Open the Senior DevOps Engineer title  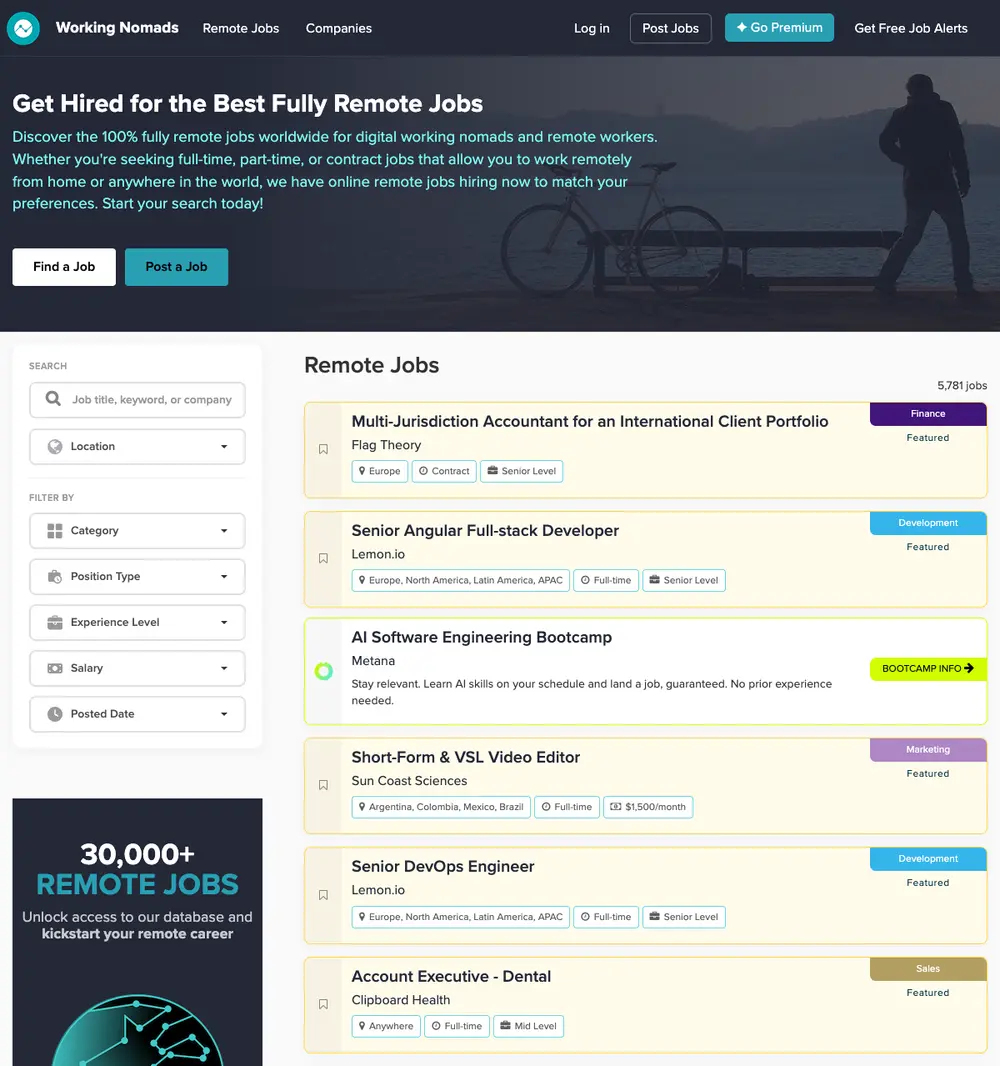pyautogui.click(x=443, y=866)
